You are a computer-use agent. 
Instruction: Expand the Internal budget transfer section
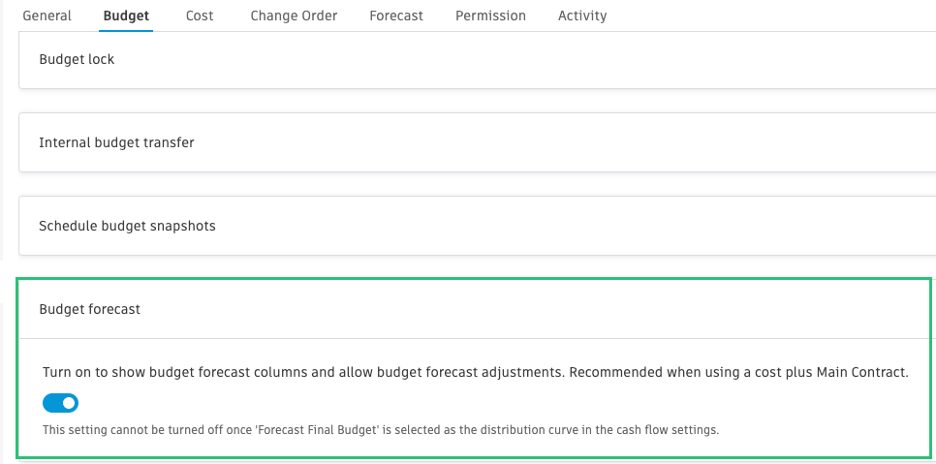[117, 142]
